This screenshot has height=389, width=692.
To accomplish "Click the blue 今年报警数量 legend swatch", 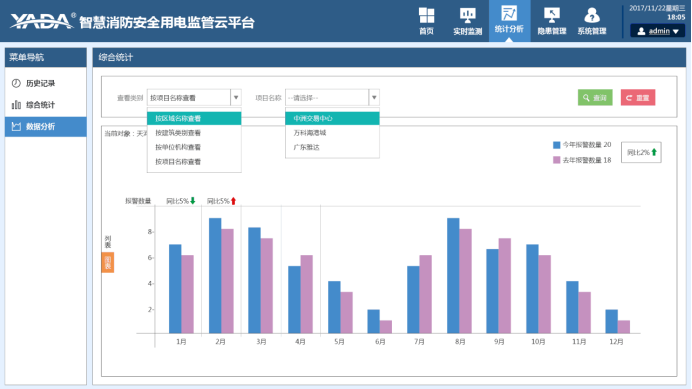I will pyautogui.click(x=557, y=145).
